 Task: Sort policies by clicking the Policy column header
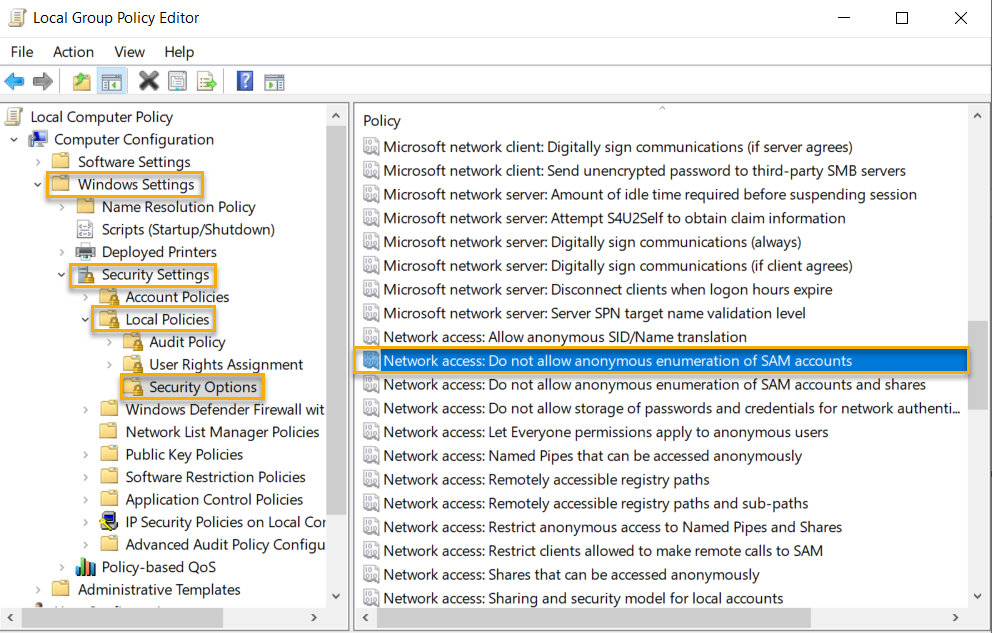click(381, 120)
